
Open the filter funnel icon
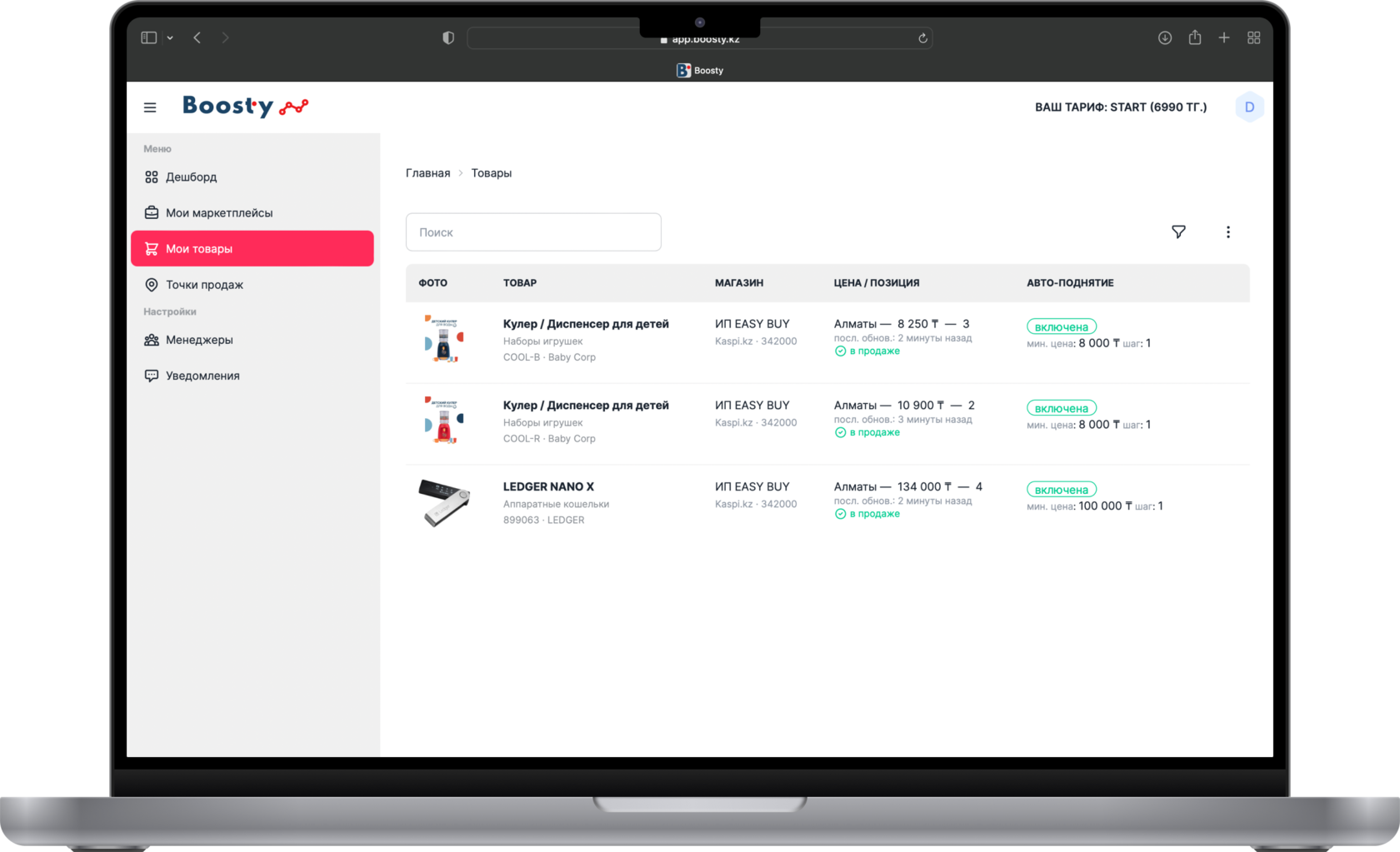coord(1178,232)
